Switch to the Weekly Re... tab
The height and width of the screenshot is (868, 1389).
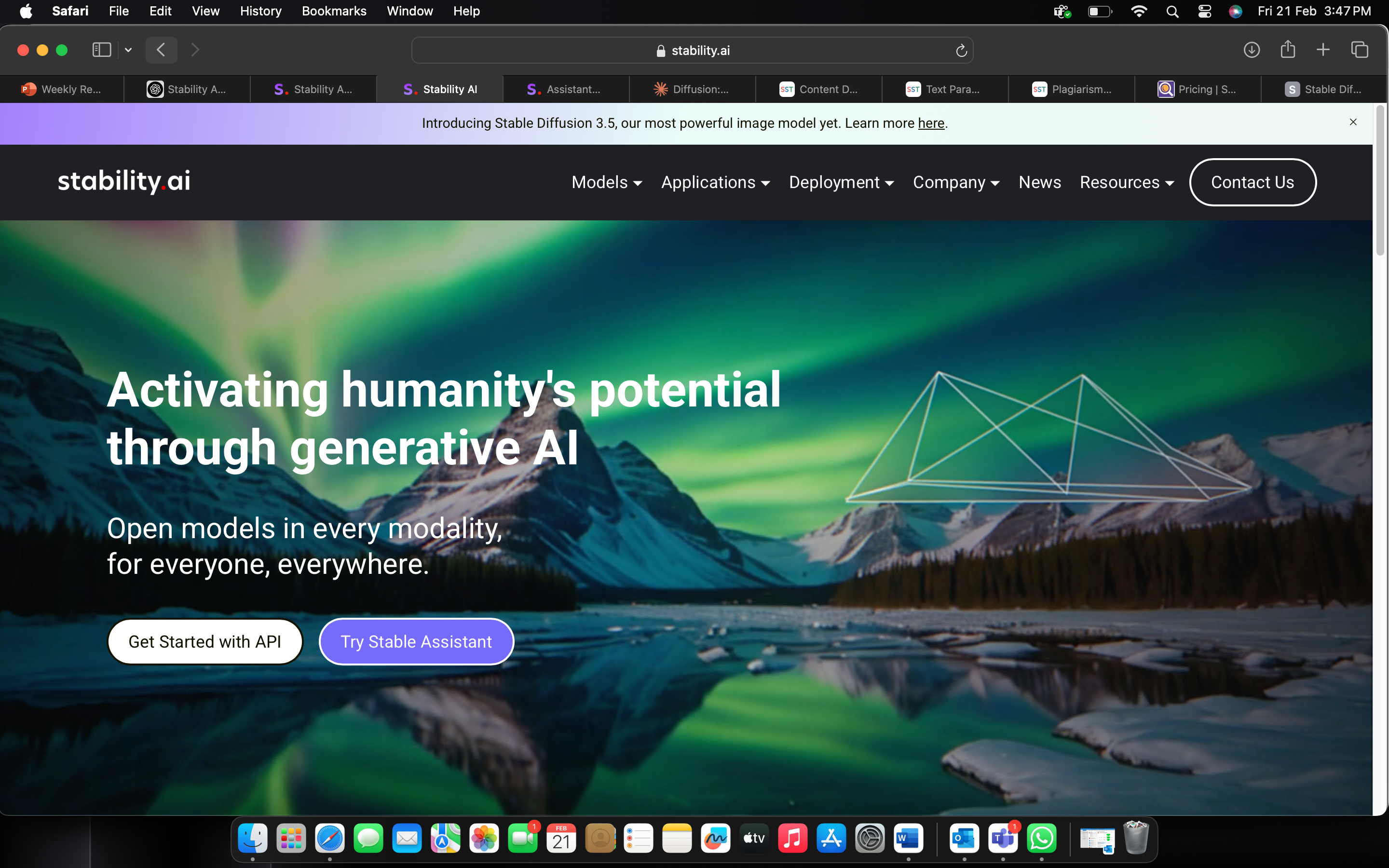(61, 89)
